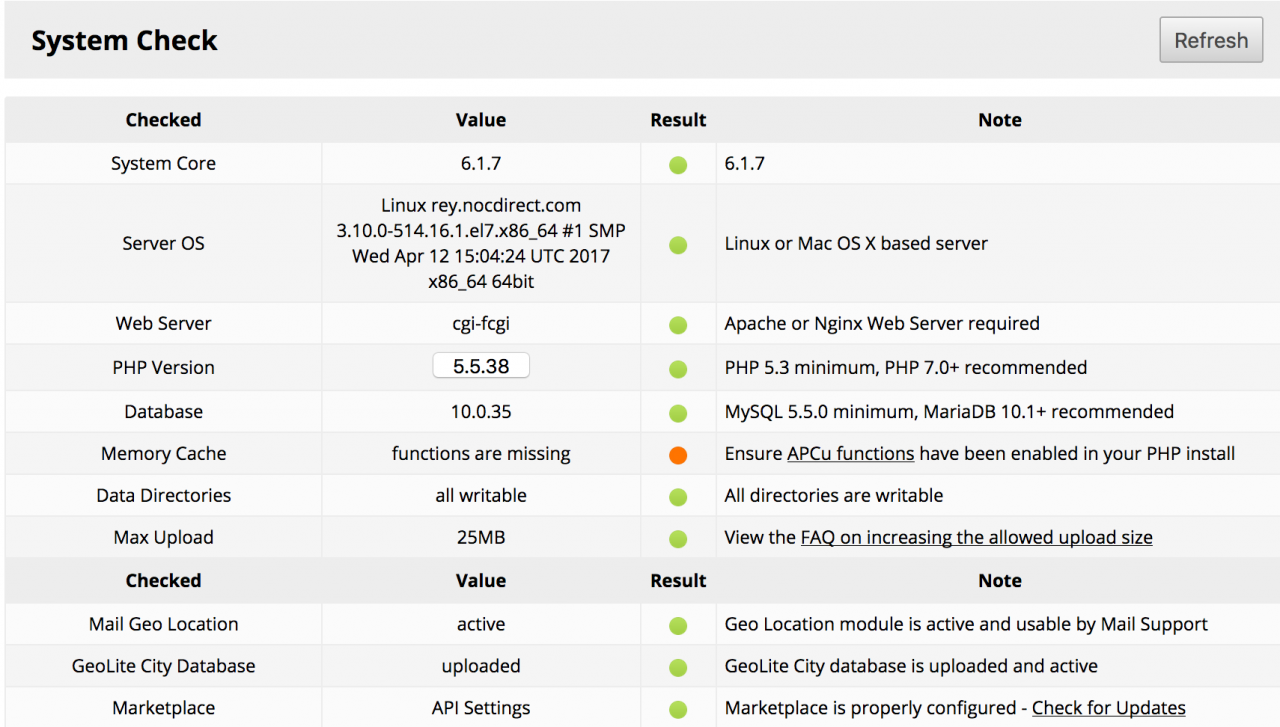This screenshot has height=727, width=1280.
Task: Click the first Checked column header
Action: point(163,120)
